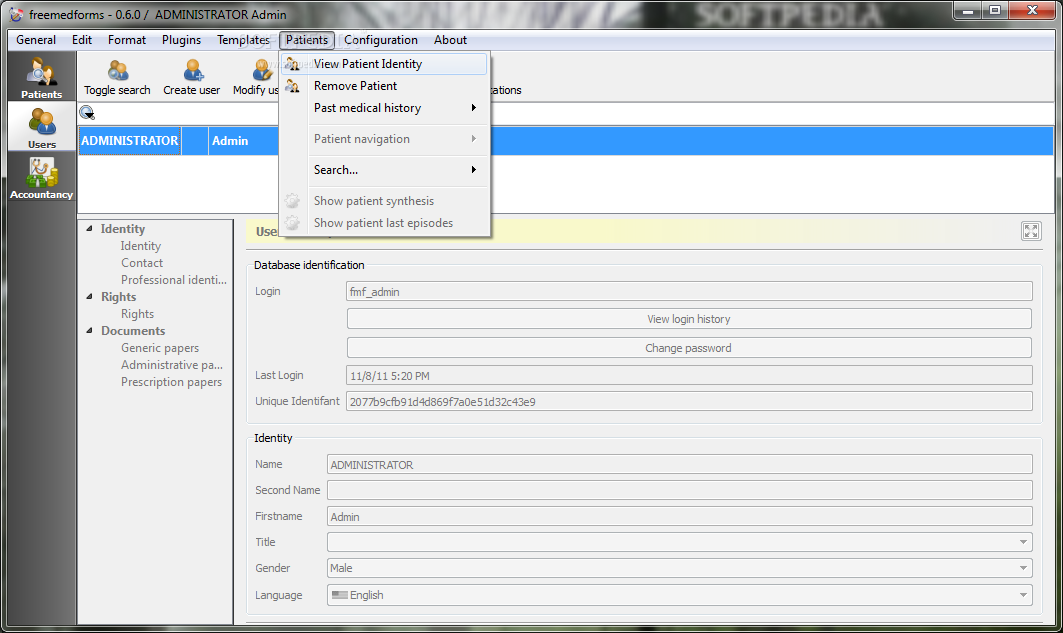Click the freemedforms app icon in title bar

click(16, 14)
